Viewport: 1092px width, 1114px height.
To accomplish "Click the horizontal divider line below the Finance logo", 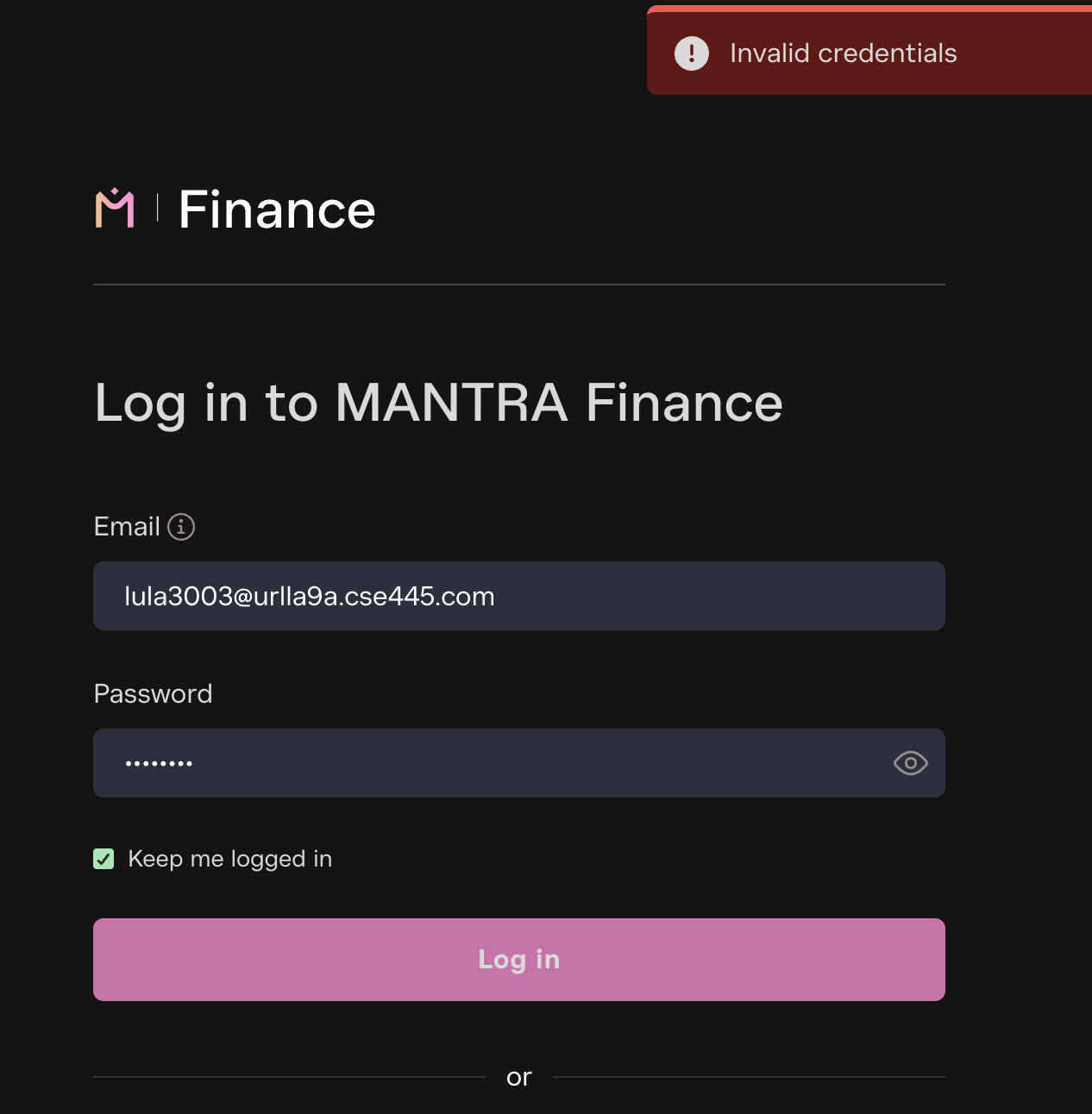I will click(518, 284).
